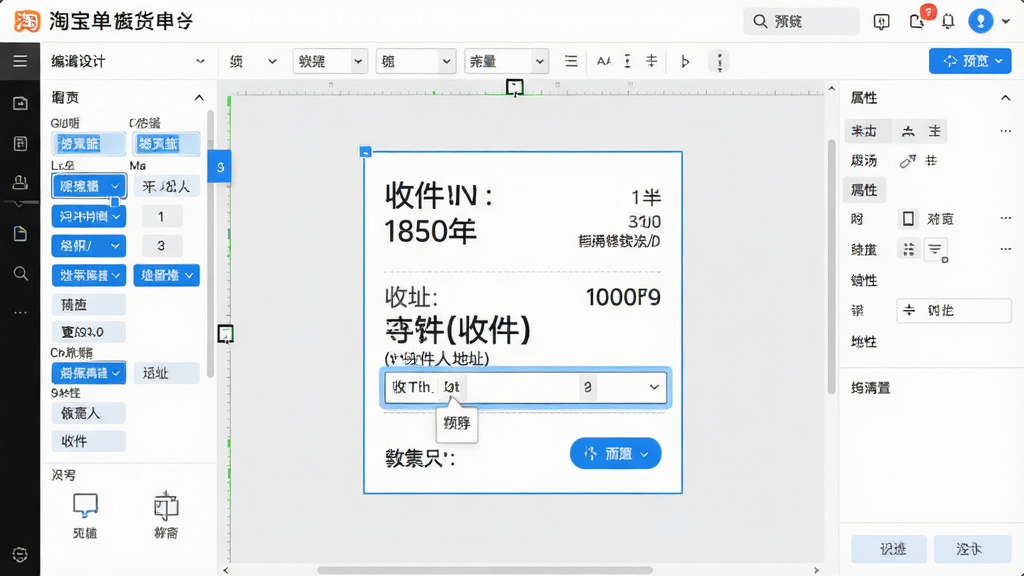Image resolution: width=1024 pixels, height=576 pixels.
Task: Click the blue S tab beside the left panel
Action: pyautogui.click(x=220, y=167)
